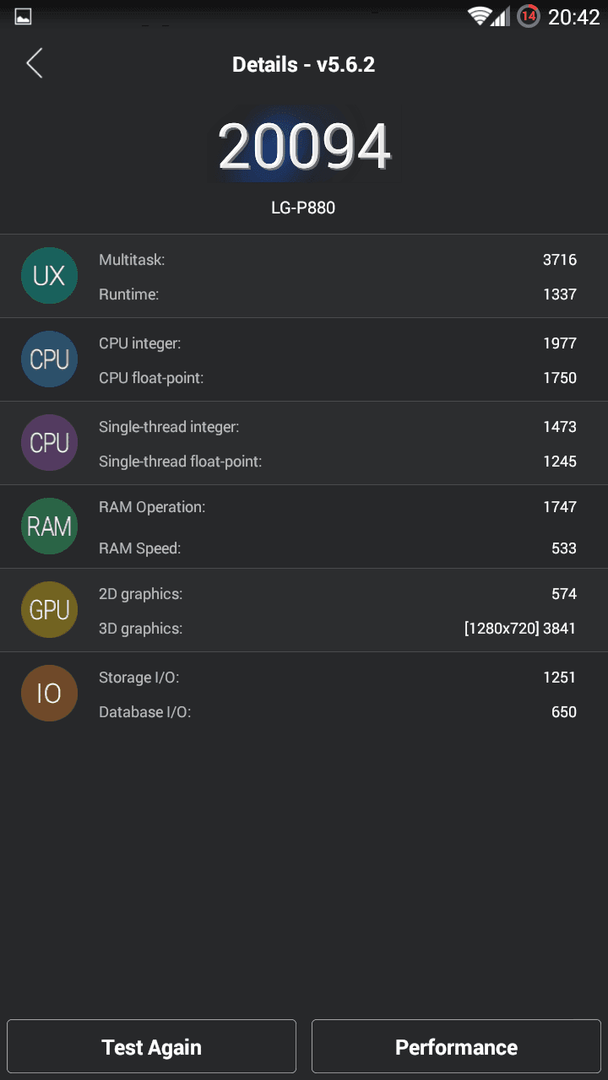The height and width of the screenshot is (1080, 608).
Task: Select the green RAM category icon
Action: click(49, 526)
